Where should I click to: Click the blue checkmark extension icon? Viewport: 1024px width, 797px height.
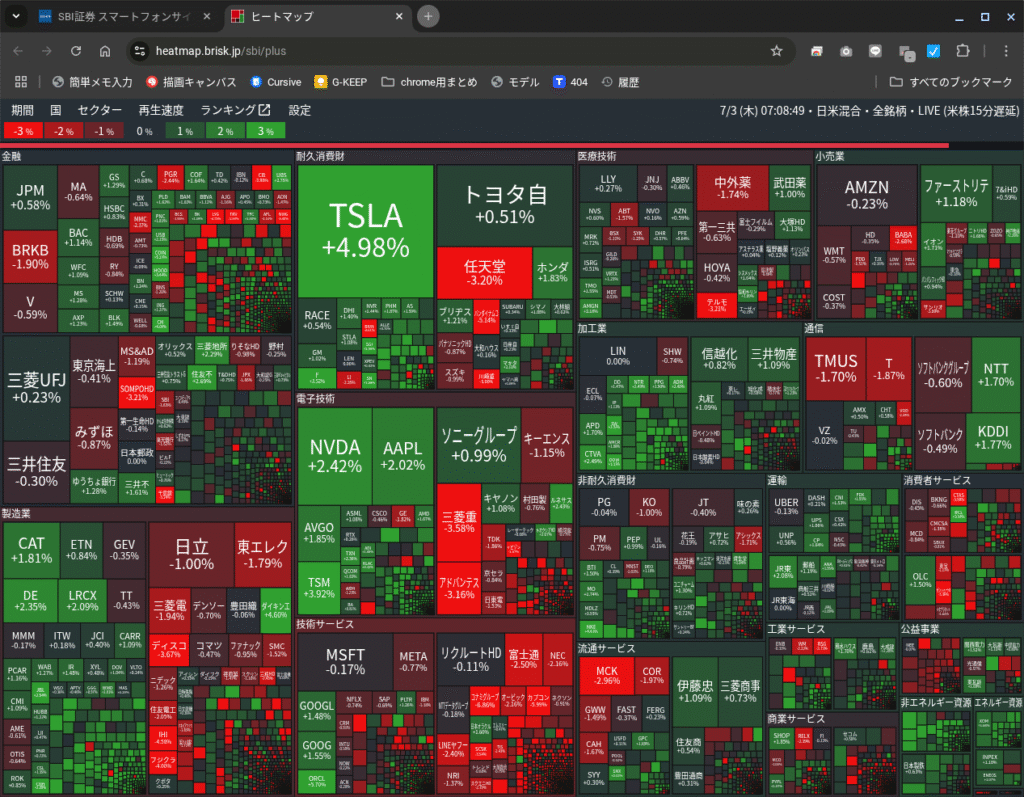(934, 51)
